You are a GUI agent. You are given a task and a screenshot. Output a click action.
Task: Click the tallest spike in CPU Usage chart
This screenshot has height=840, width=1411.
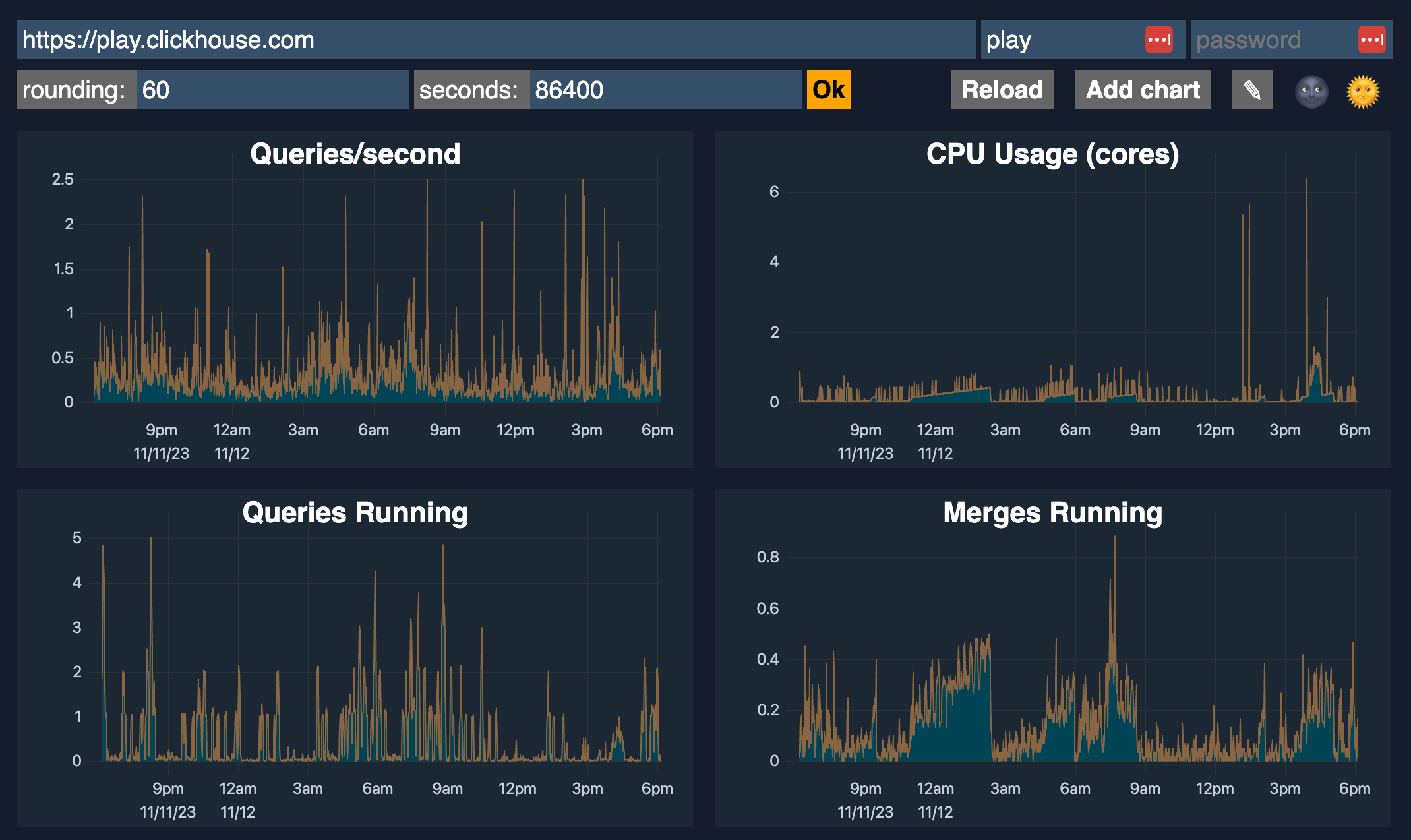coord(1306,181)
